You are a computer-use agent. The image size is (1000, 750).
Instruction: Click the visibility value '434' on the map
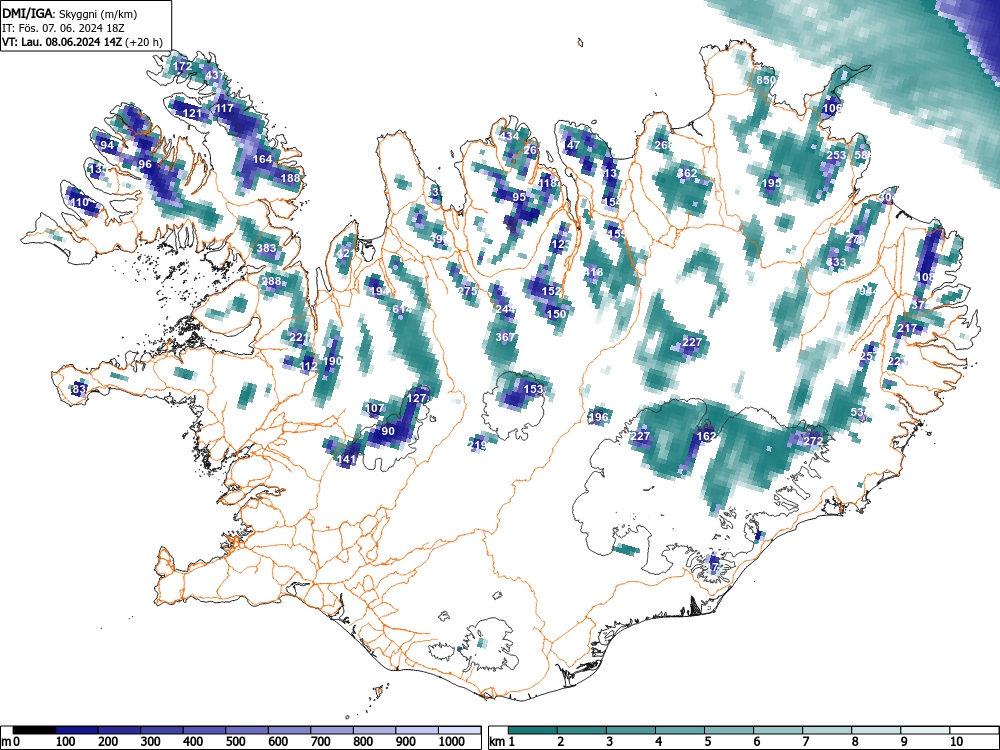(509, 136)
